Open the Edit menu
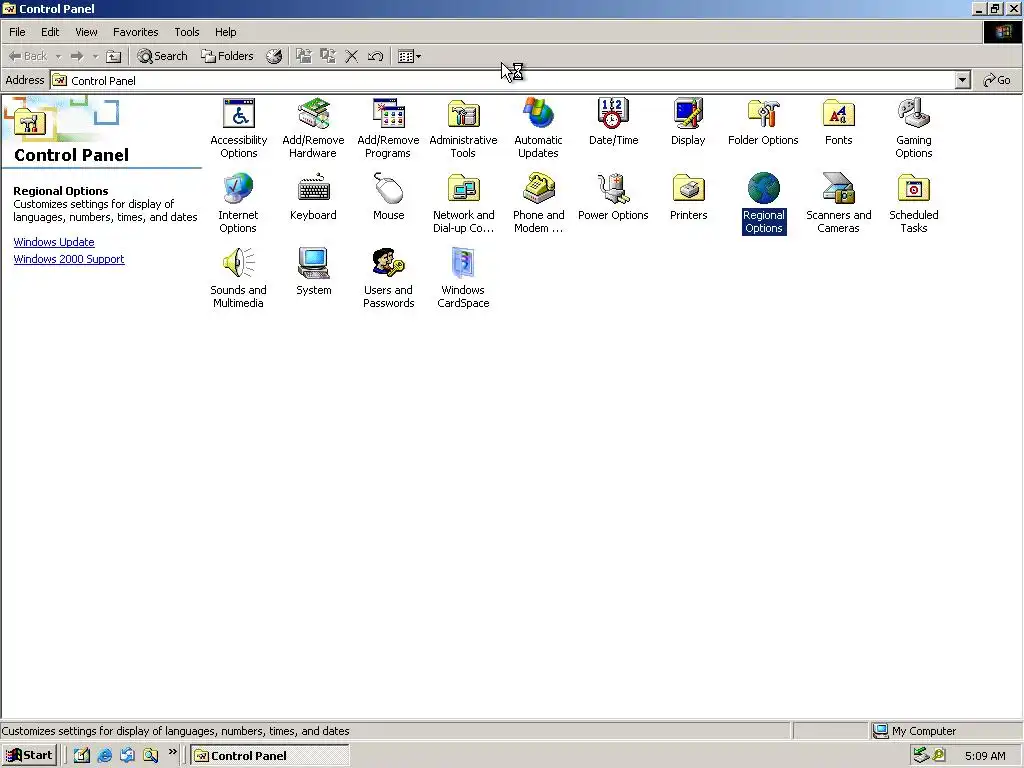 (50, 32)
